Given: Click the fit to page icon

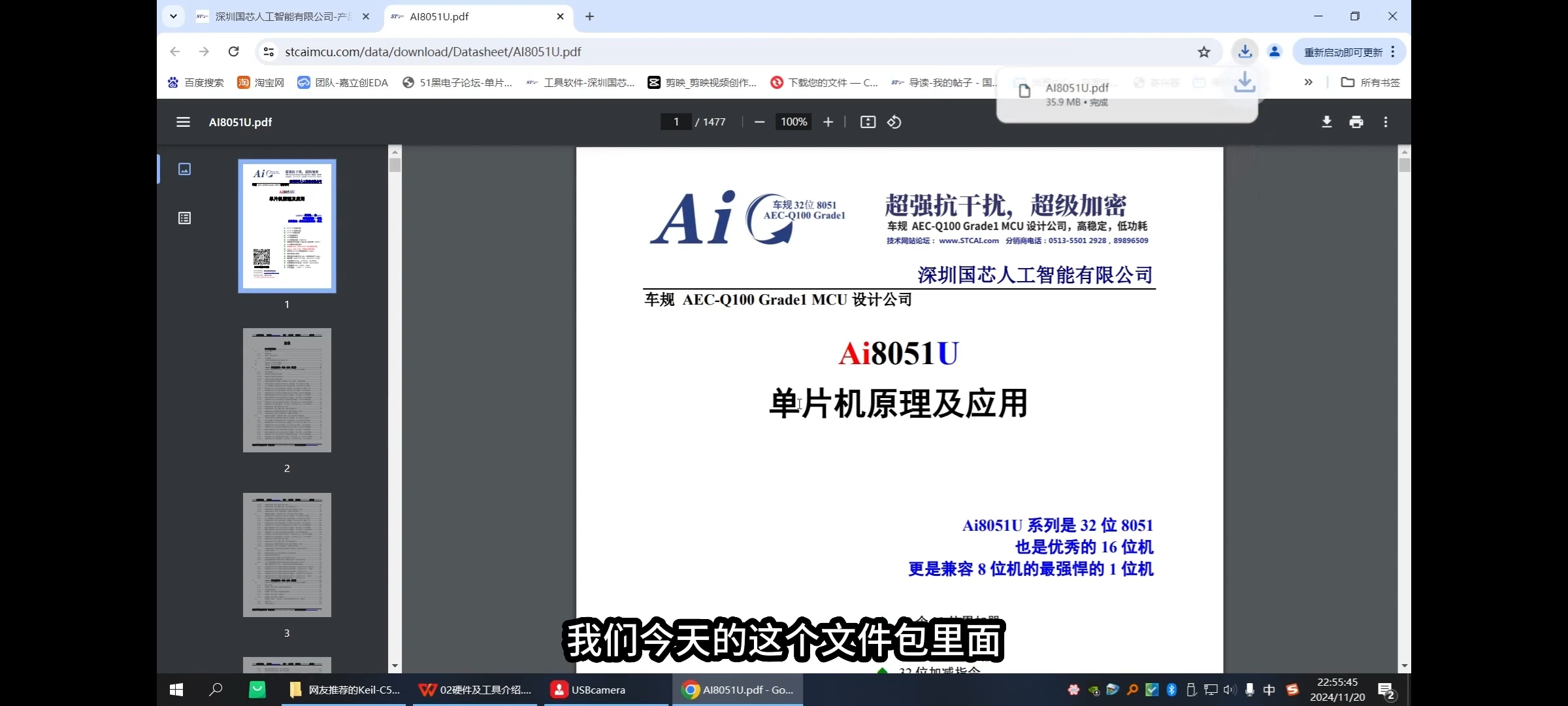Looking at the screenshot, I should [x=868, y=122].
